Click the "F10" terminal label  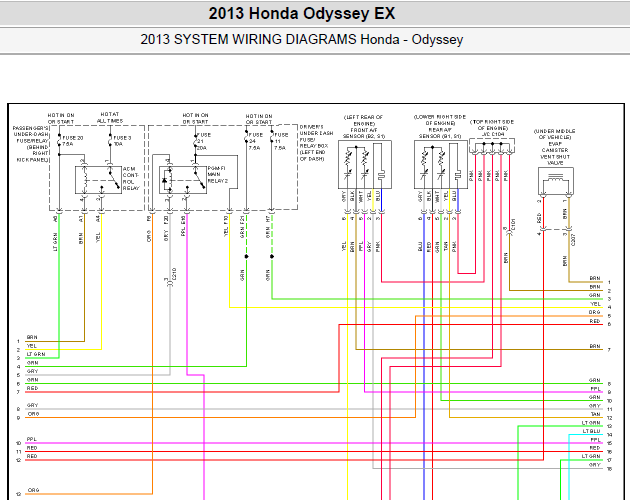225,220
